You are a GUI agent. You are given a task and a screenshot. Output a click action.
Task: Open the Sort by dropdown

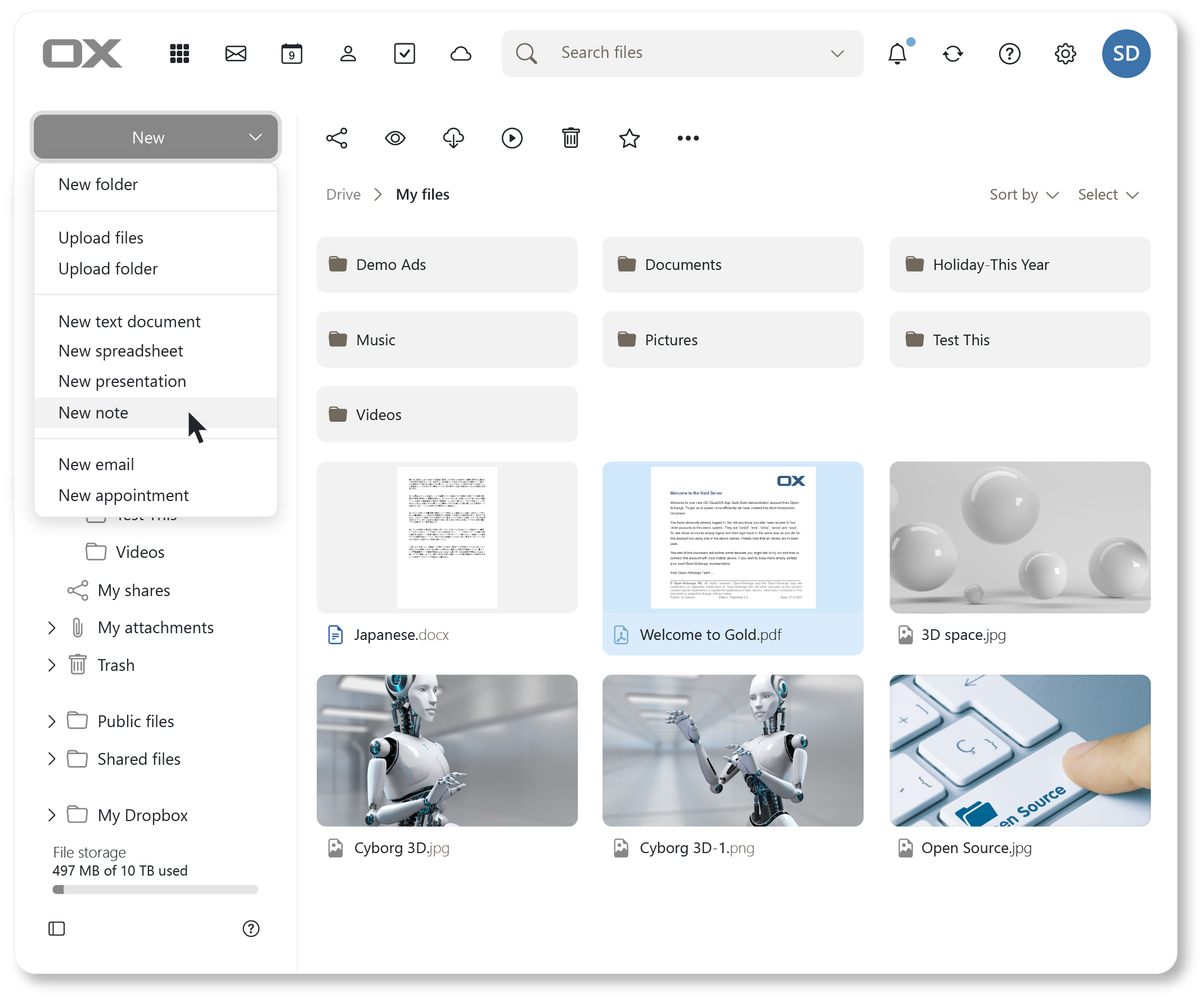point(1024,195)
